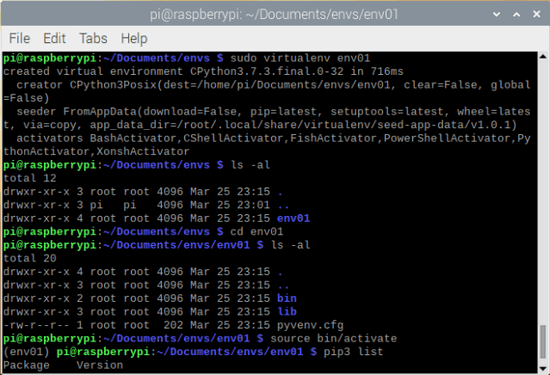
Task: Click the 'Package Version' header line
Action: tap(63, 365)
